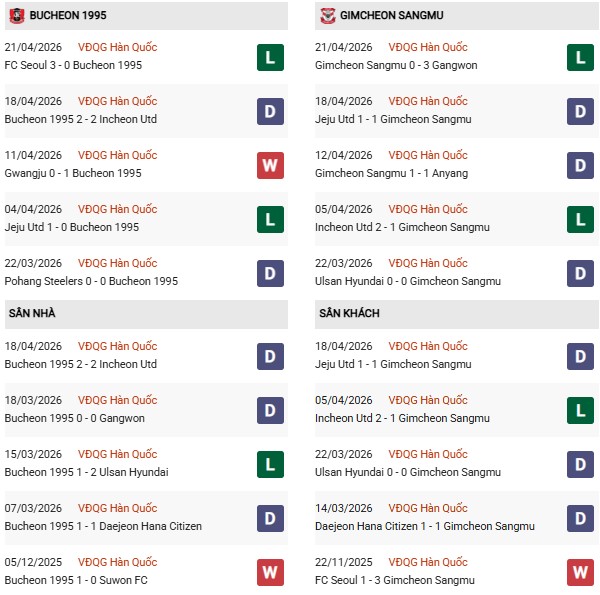Click D badge for Pohang Steelers 0-0 match
This screenshot has height=595, width=600.
(x=270, y=273)
